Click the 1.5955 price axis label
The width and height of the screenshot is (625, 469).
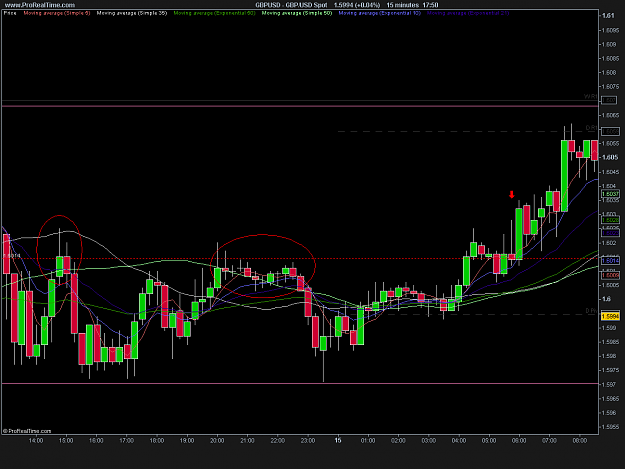(611, 427)
